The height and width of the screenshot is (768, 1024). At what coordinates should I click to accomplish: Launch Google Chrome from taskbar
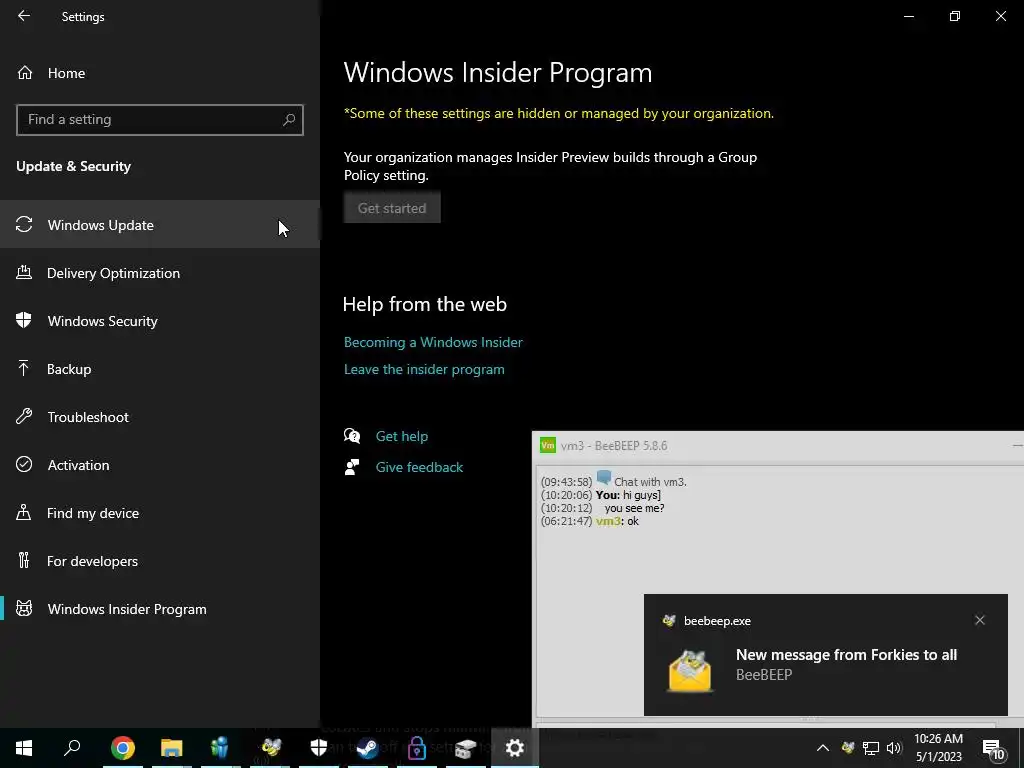point(123,748)
